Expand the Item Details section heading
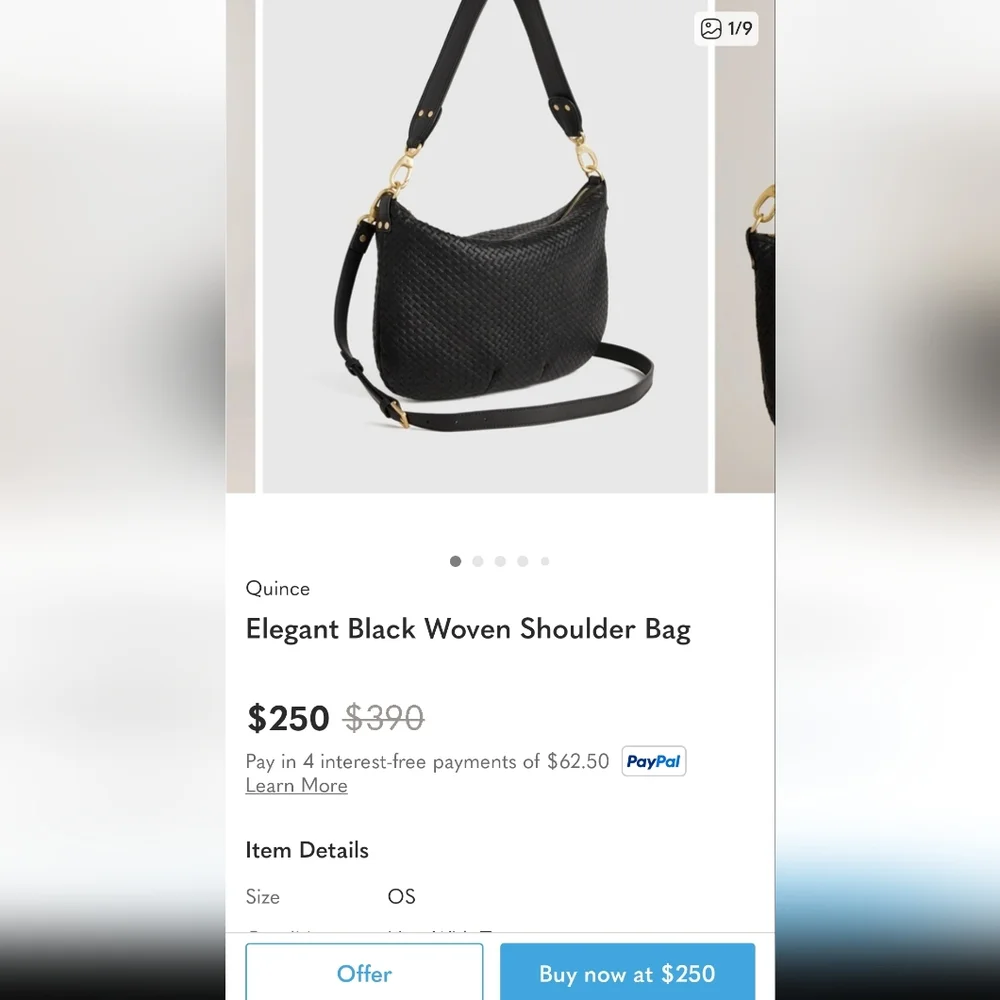The height and width of the screenshot is (1000, 1000). 307,850
